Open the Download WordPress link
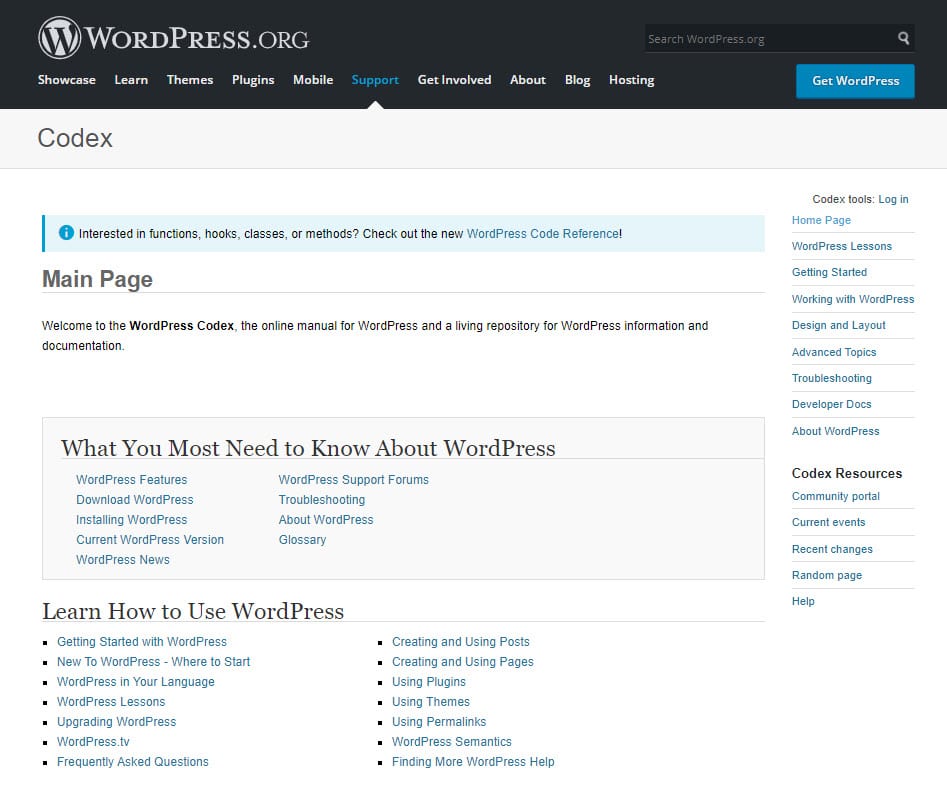 point(134,500)
